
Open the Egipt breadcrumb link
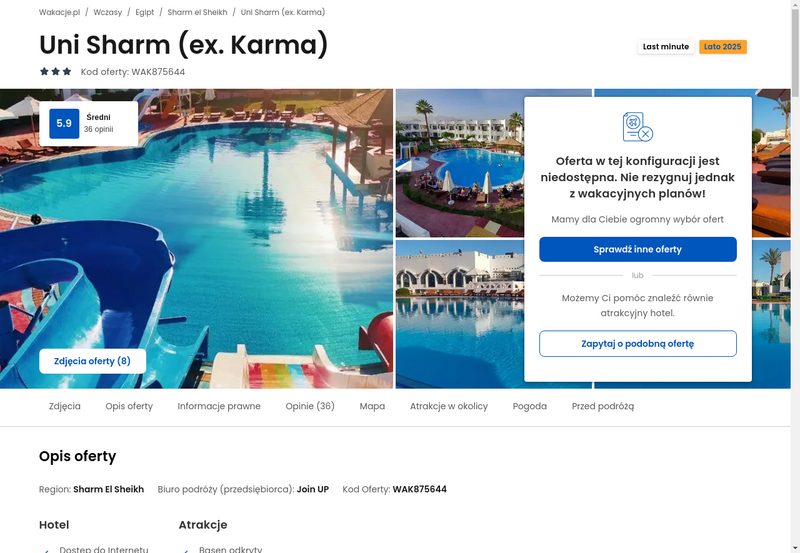[144, 12]
